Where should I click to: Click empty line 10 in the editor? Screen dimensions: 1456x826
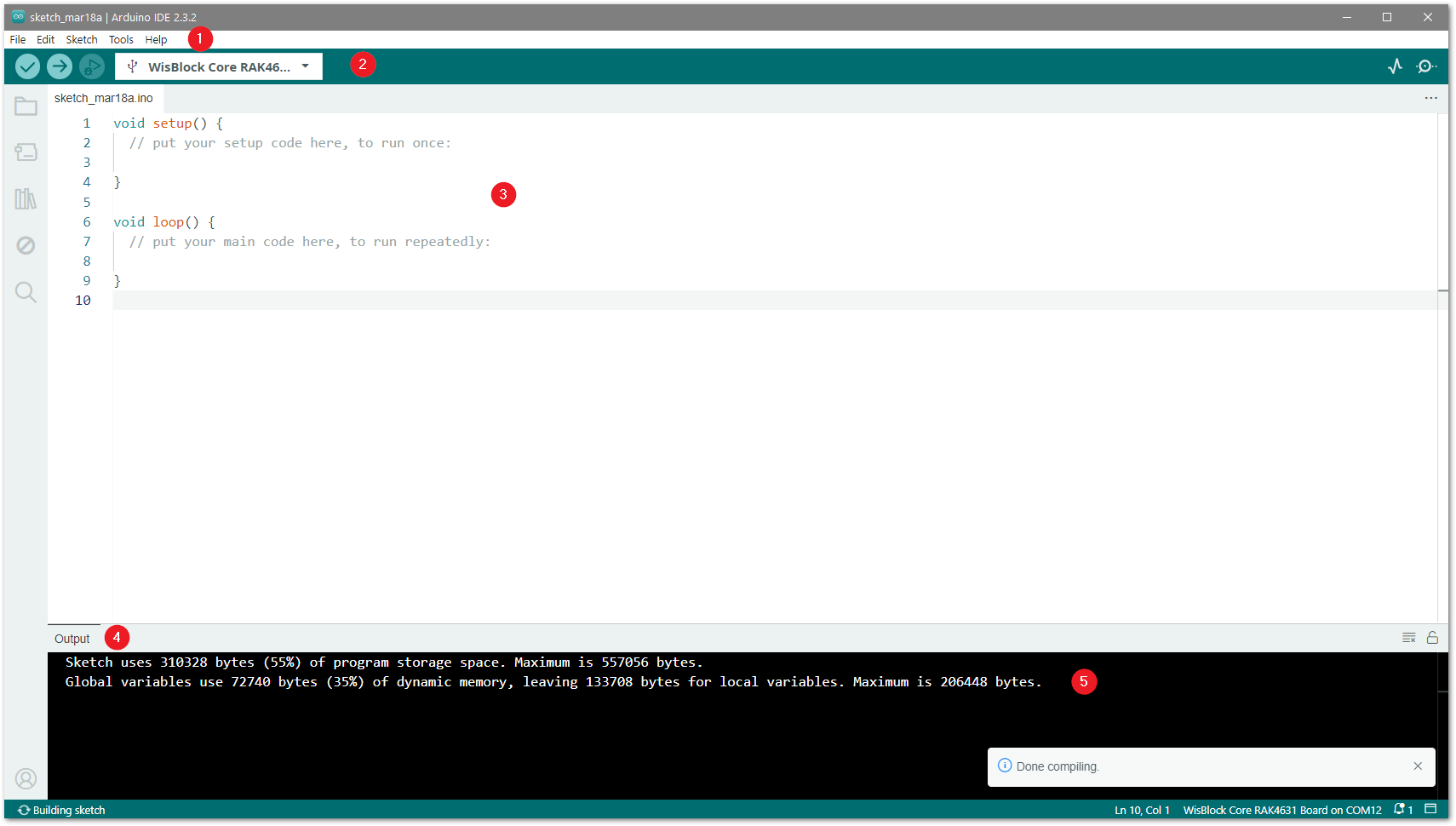point(775,300)
